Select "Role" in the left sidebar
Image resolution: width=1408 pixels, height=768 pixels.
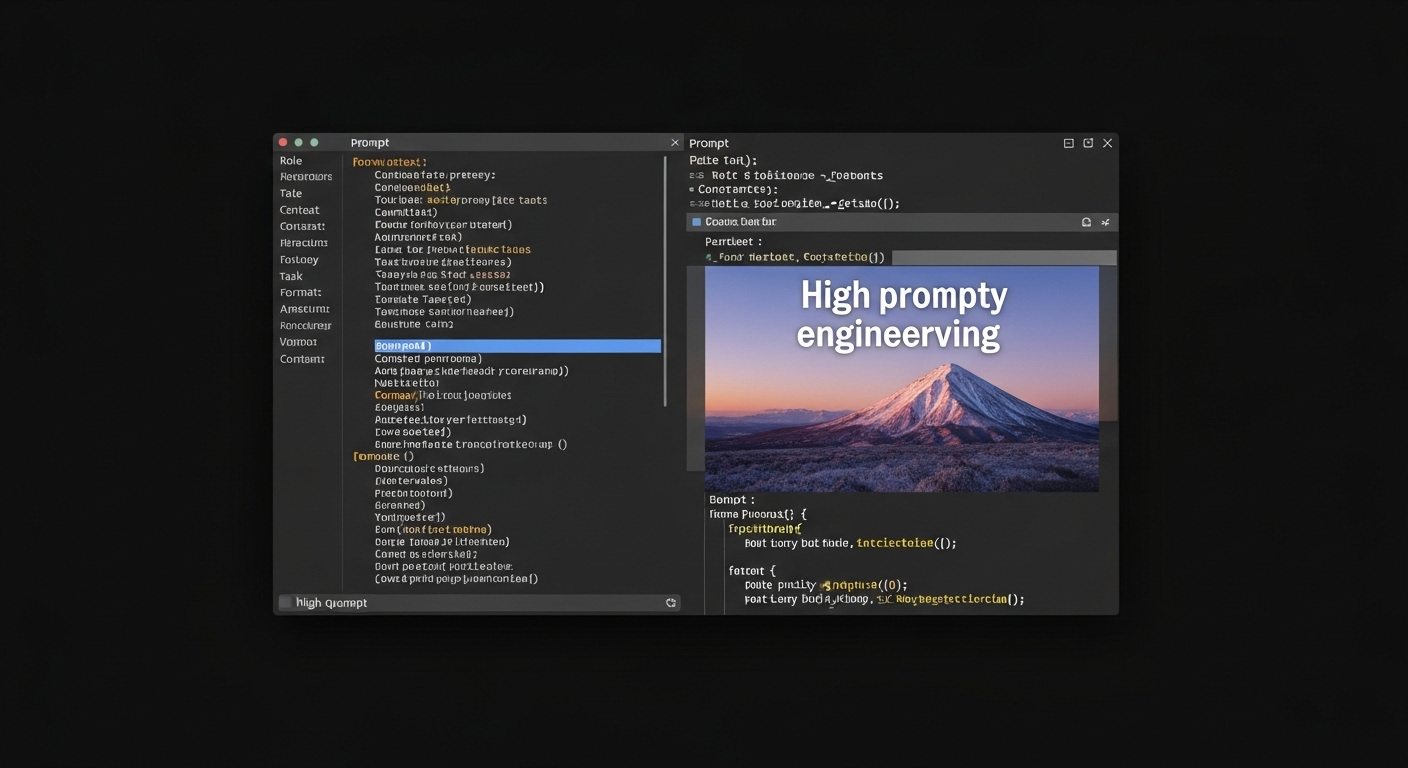pyautogui.click(x=291, y=160)
